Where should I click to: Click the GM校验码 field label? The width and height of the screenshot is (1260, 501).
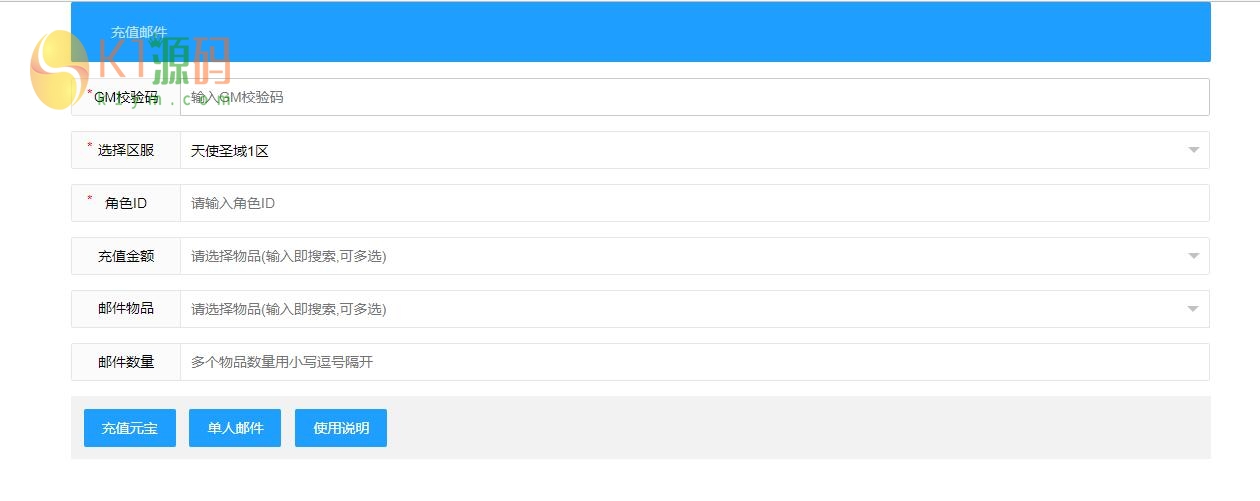(x=126, y=97)
